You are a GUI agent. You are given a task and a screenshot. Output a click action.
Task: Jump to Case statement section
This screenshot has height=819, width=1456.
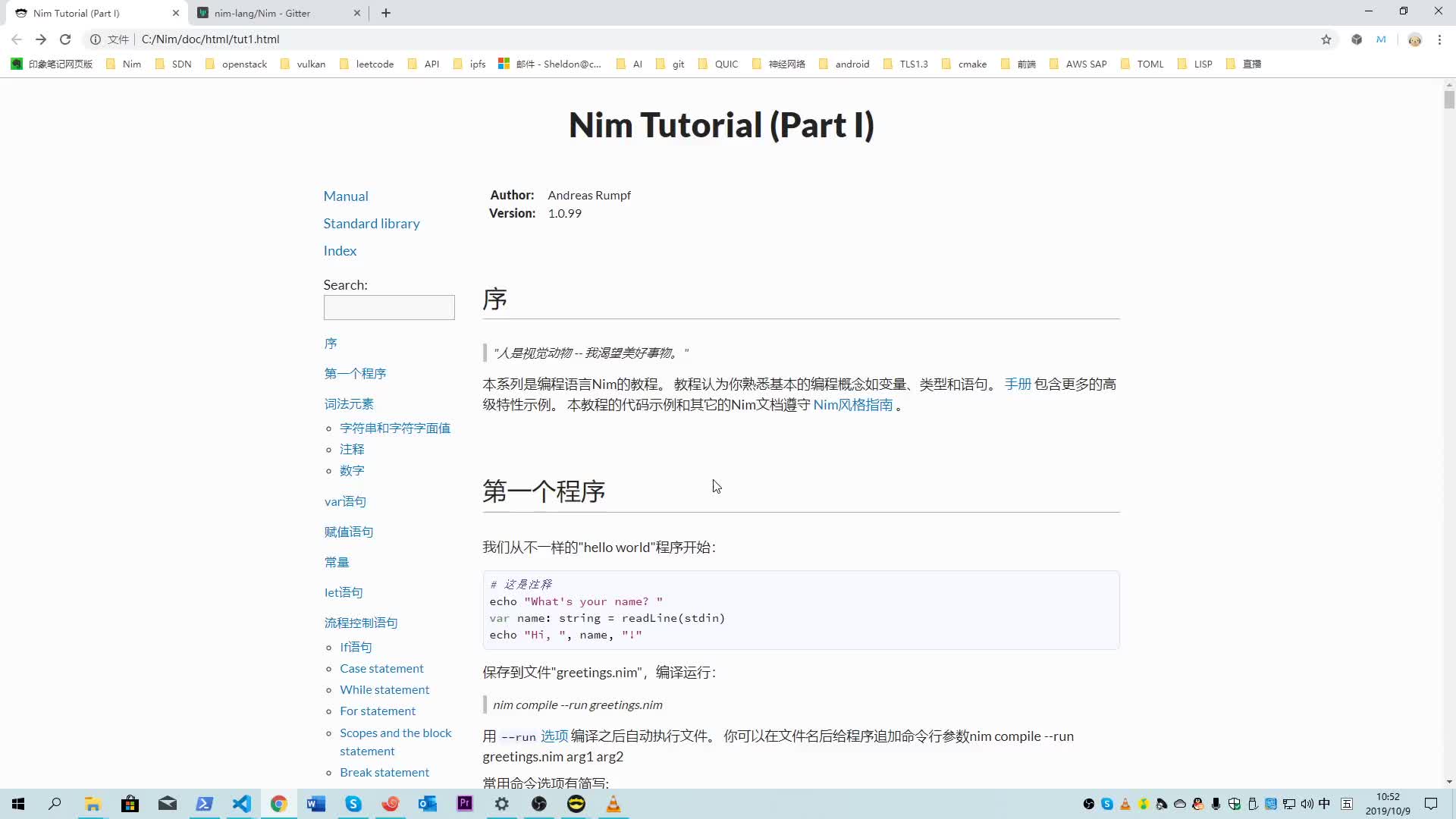tap(381, 669)
